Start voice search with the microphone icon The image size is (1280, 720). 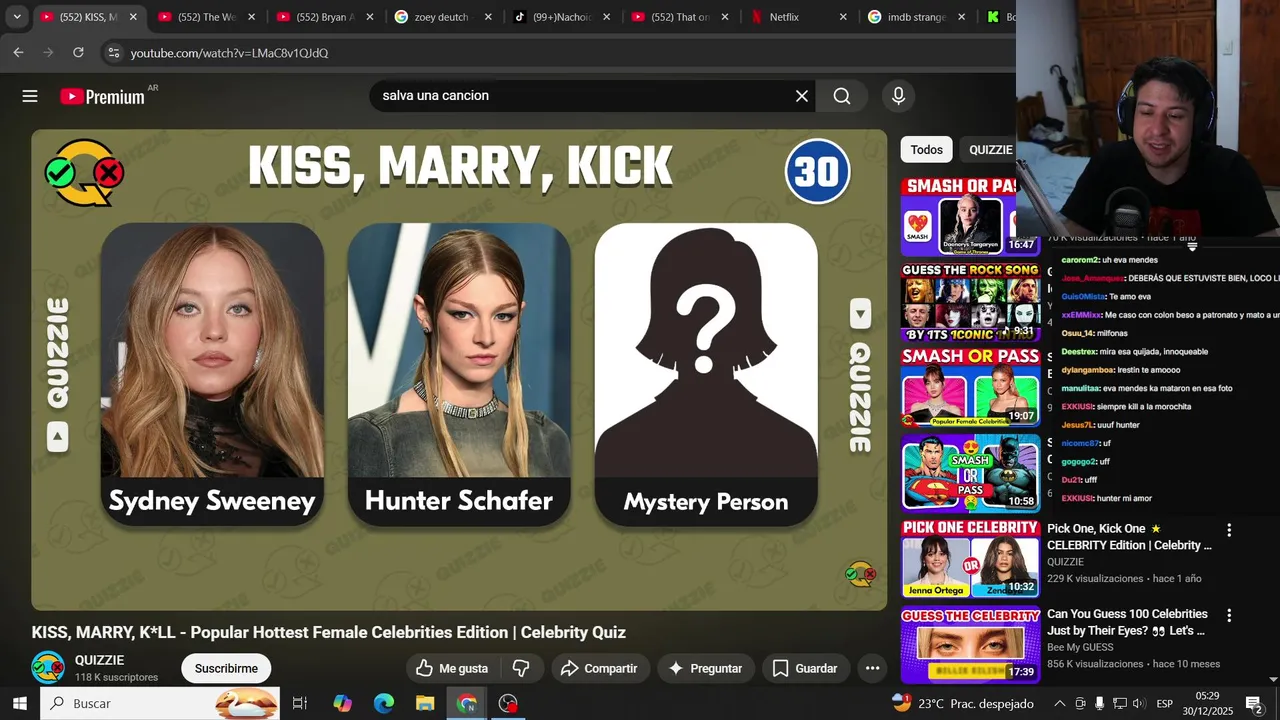click(x=898, y=96)
